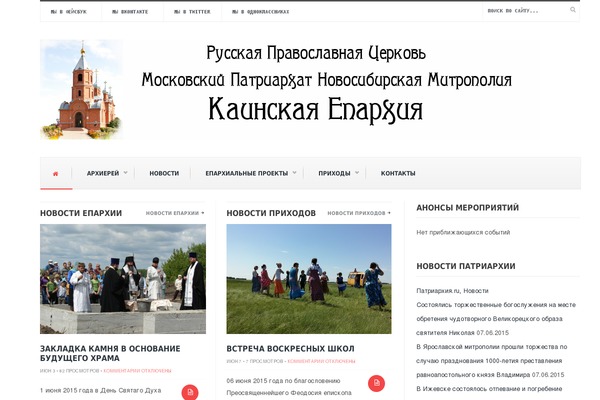Screen dimensions: 600x400
Task: Expand the Приходы menu arrow
Action: tap(357, 173)
